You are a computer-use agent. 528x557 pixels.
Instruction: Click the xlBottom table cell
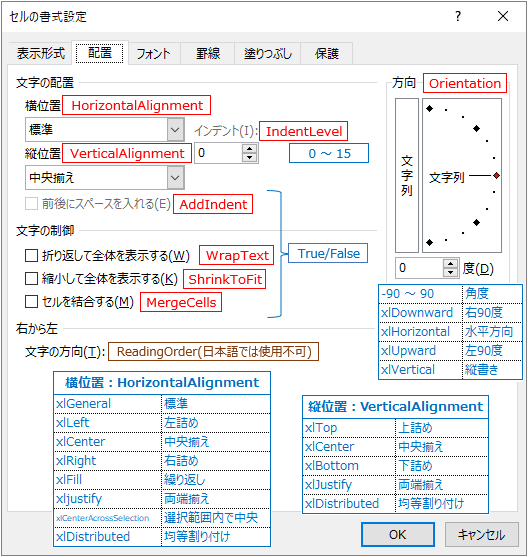349,466
